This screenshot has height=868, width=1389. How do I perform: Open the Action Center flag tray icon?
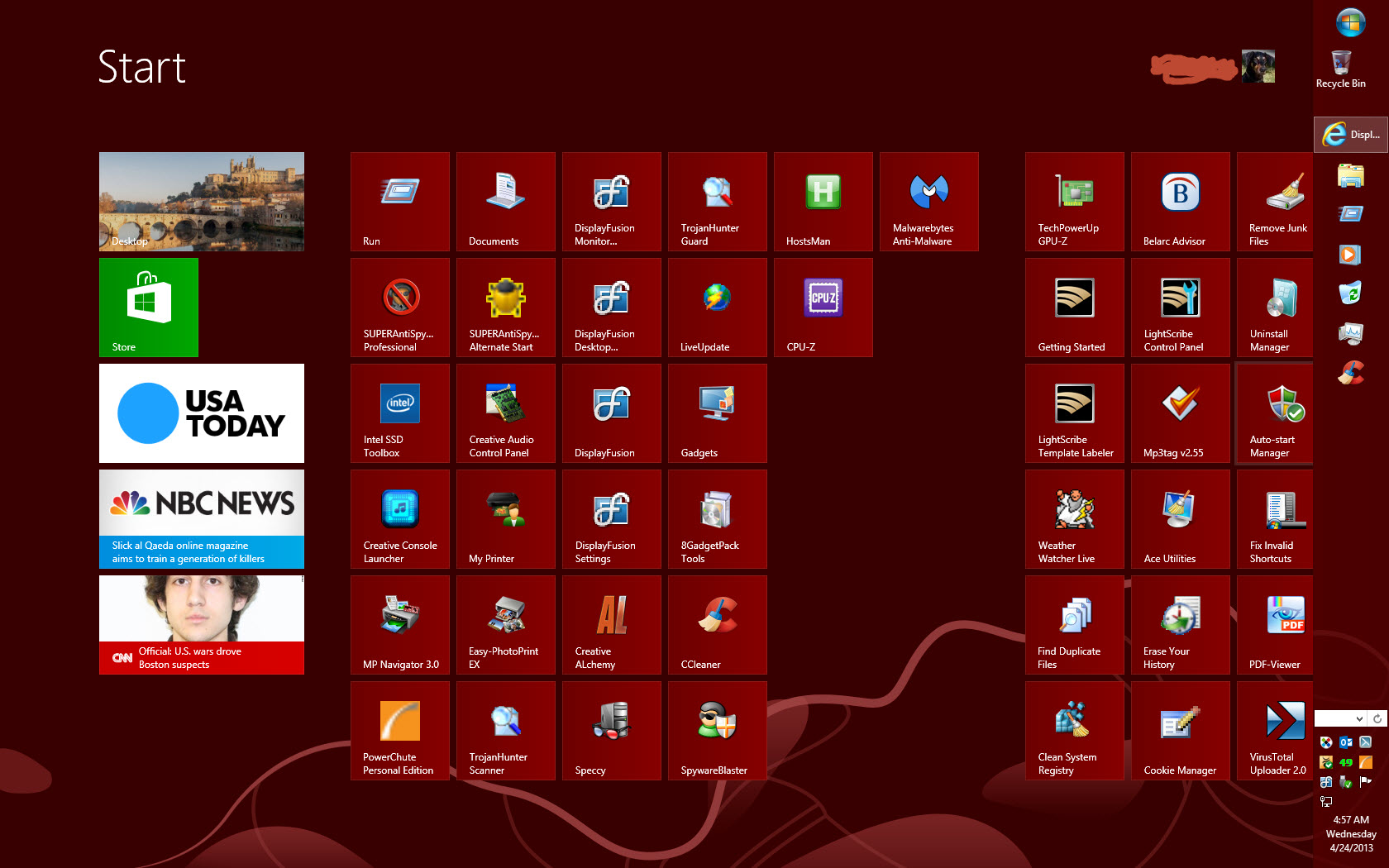pos(1366,781)
